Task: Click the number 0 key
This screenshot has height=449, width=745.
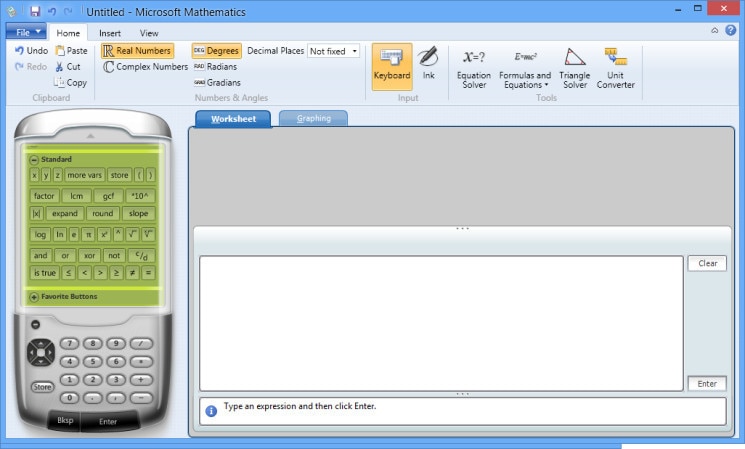Action: (69, 398)
